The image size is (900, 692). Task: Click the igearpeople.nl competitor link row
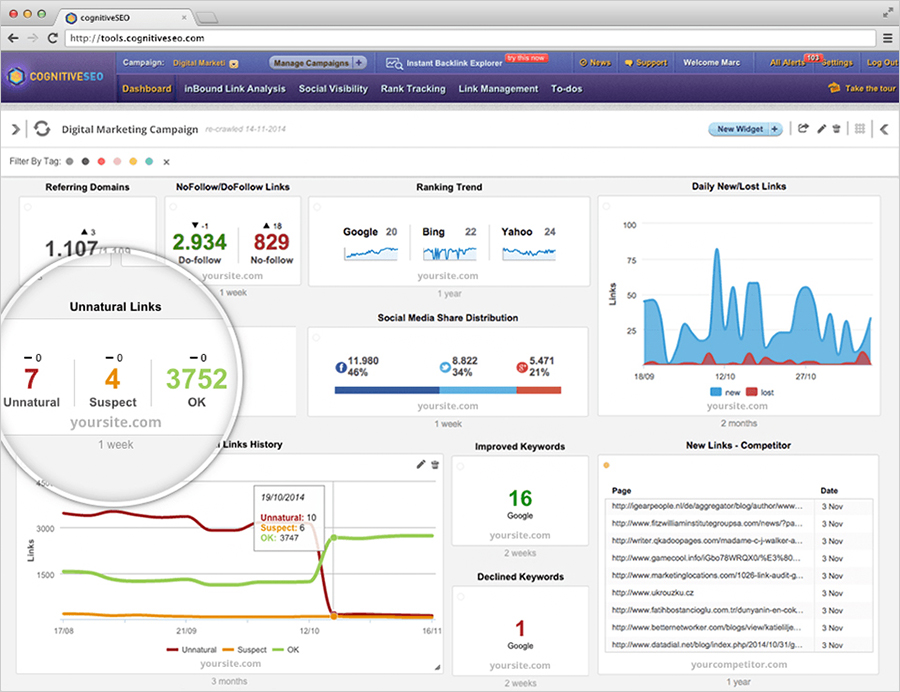coord(739,507)
